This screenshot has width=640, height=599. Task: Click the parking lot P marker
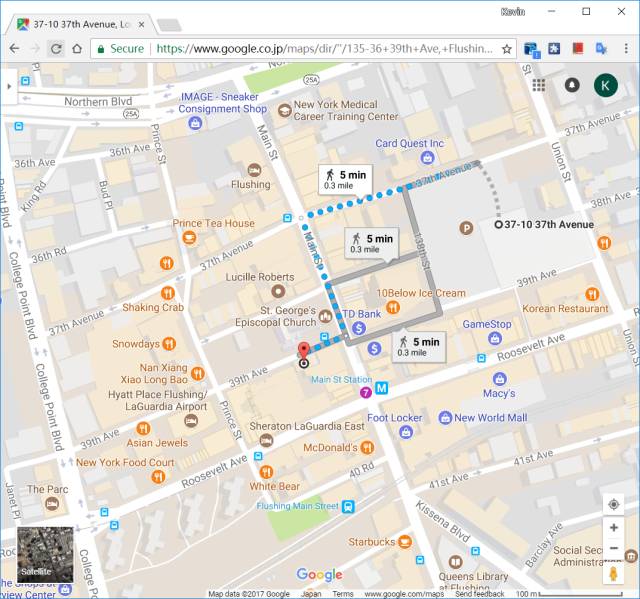click(x=466, y=228)
